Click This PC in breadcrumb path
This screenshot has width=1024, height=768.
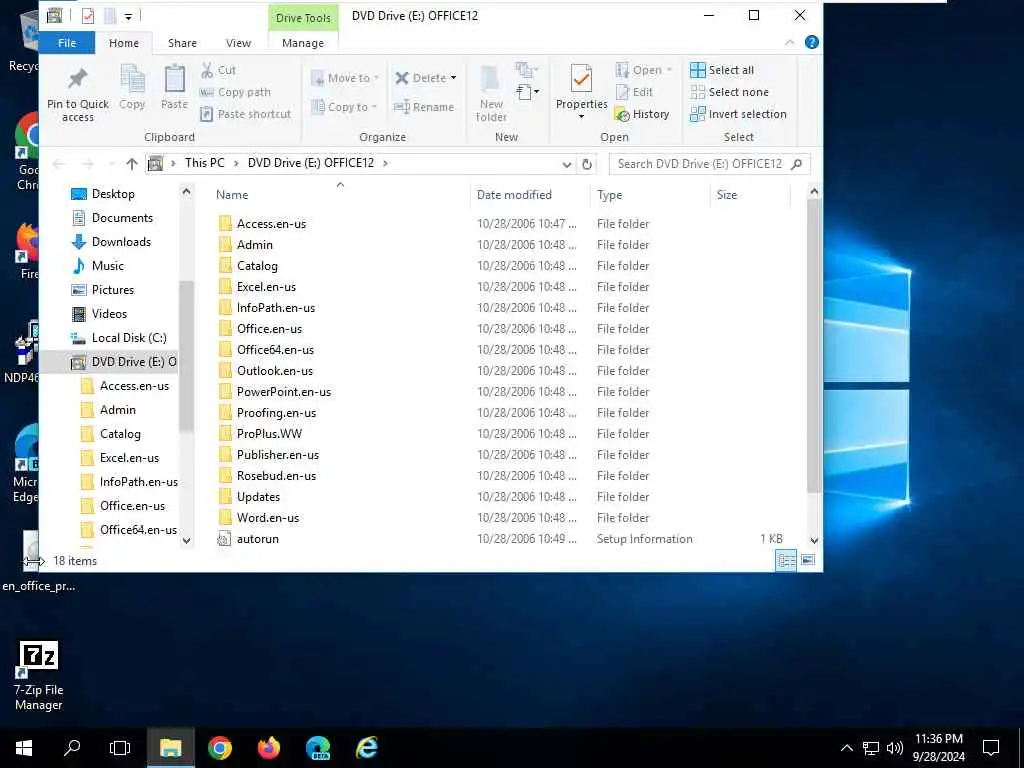[x=204, y=163]
